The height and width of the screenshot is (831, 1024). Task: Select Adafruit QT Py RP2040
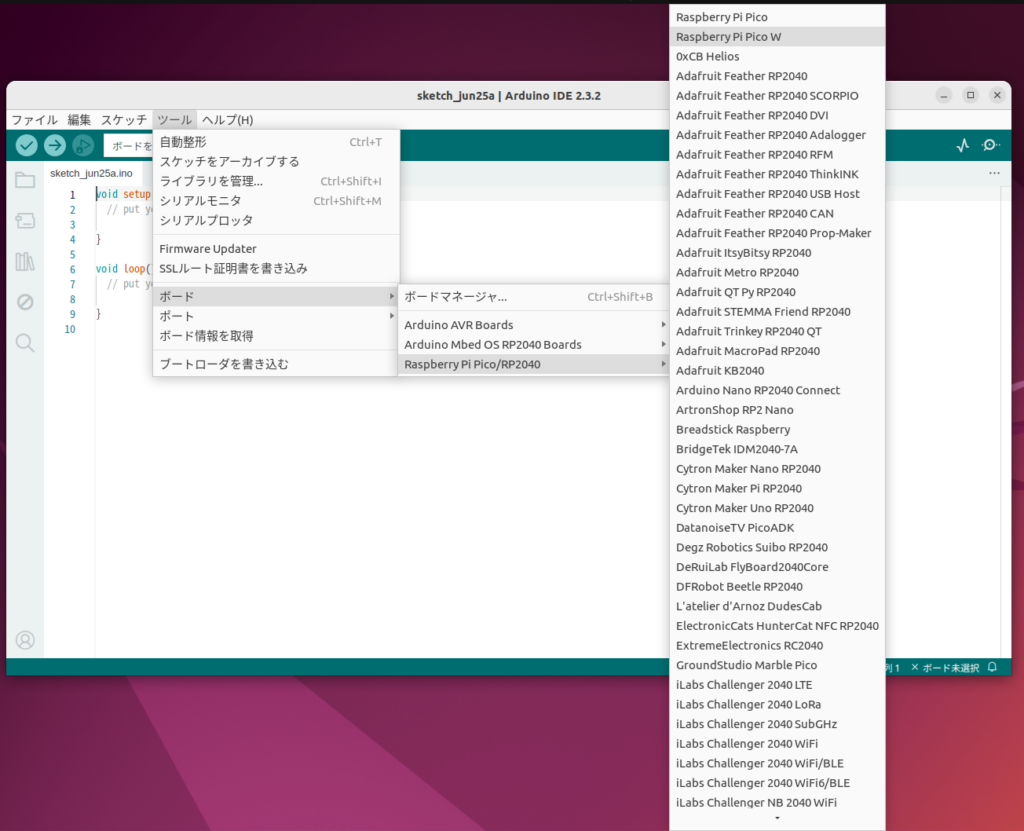pos(777,292)
